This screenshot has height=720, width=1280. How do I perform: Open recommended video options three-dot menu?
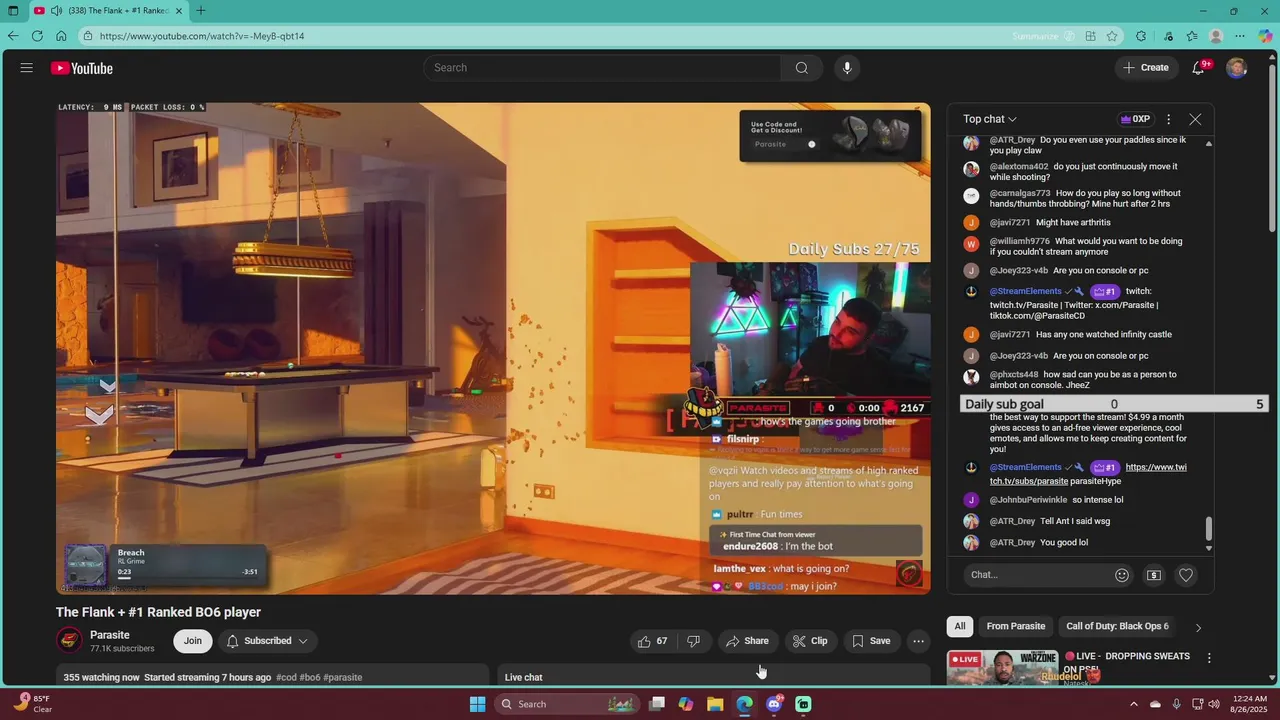click(1209, 658)
